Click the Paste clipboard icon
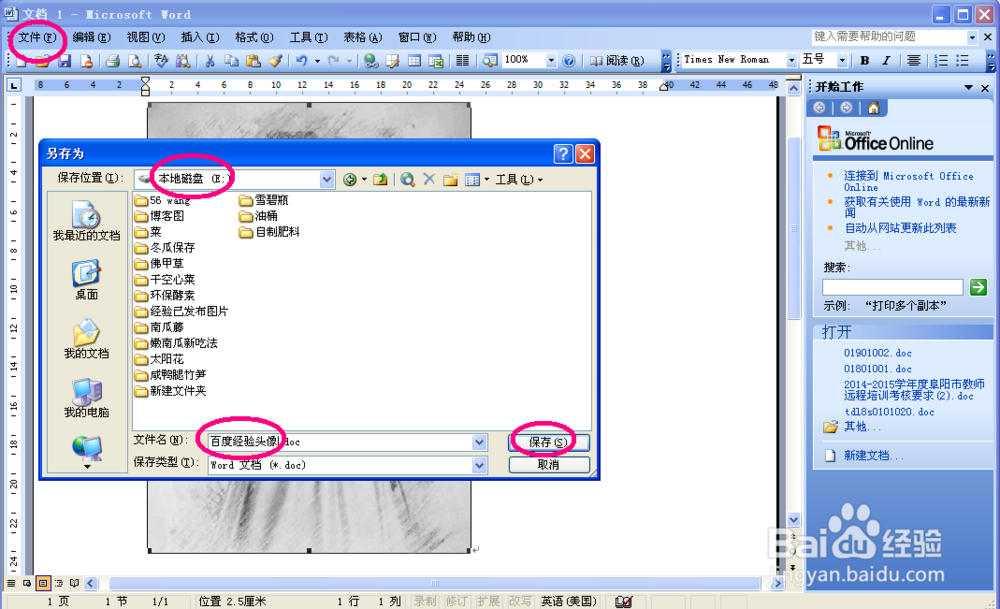The width and height of the screenshot is (1000, 609). click(x=253, y=61)
